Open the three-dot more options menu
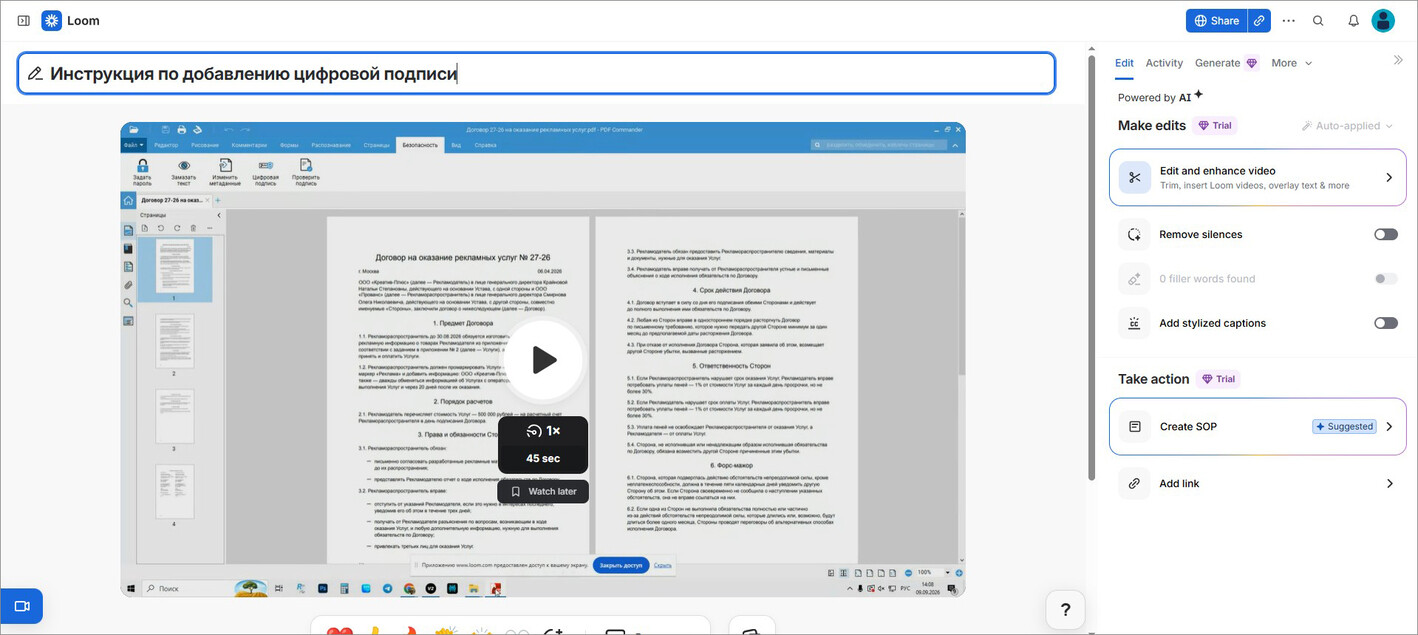Viewport: 1418px width, 635px height. coord(1288,20)
